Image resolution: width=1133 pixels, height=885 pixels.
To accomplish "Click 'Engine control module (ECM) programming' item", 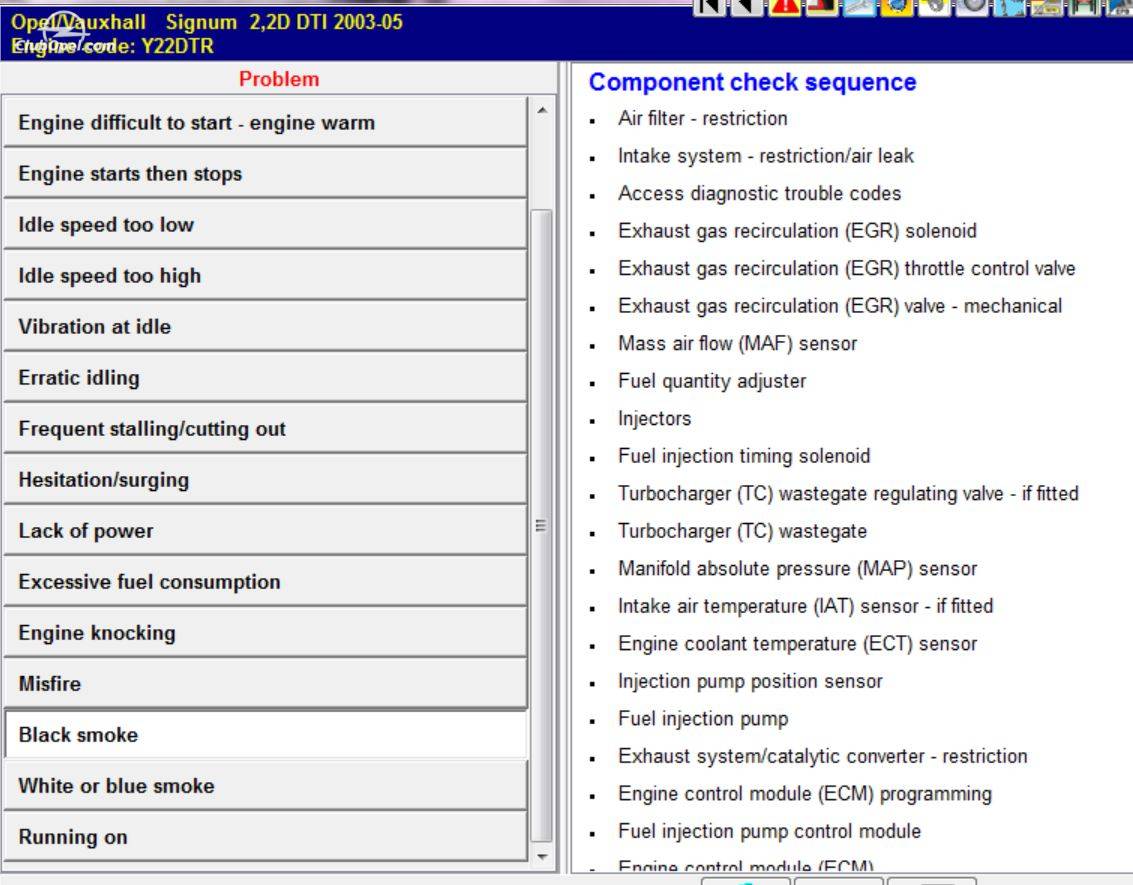I will click(805, 795).
